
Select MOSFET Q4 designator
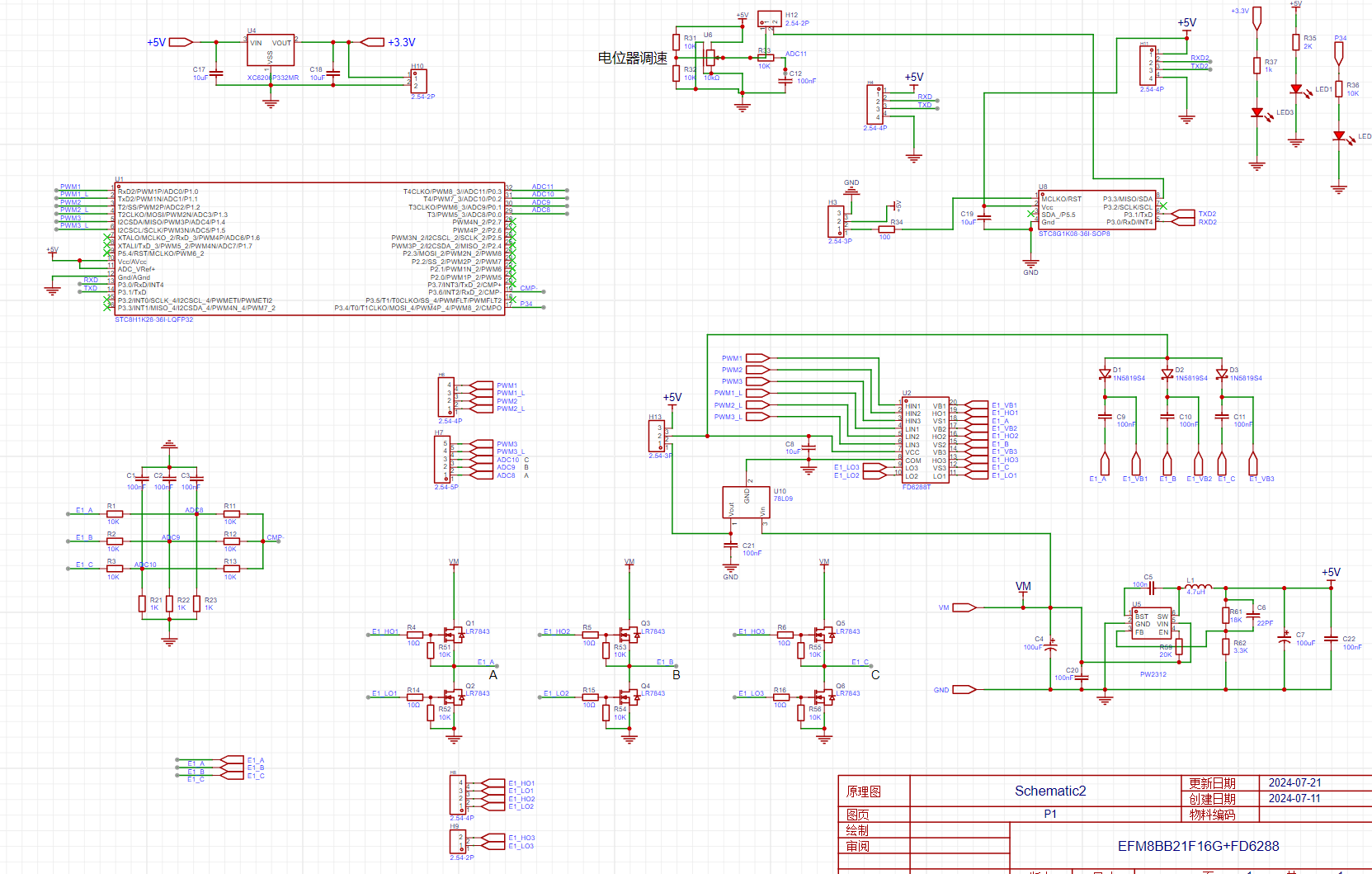coord(645,686)
